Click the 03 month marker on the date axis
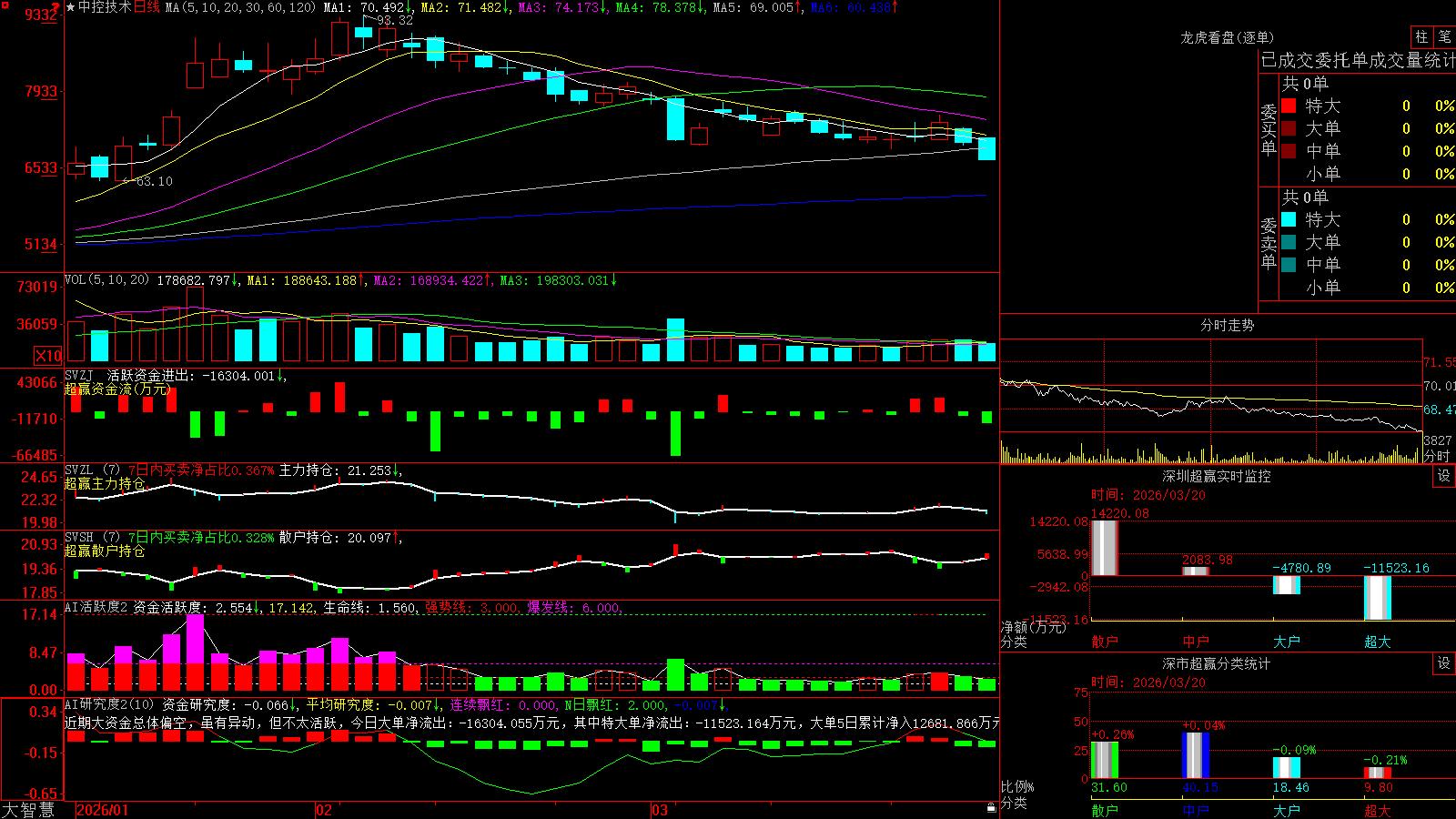 point(660,810)
